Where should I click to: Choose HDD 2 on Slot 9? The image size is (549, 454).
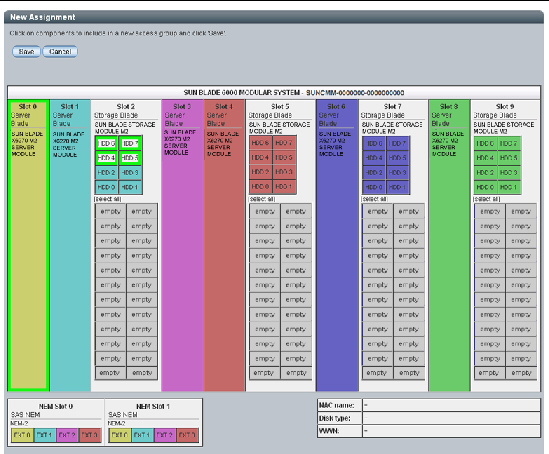486,173
